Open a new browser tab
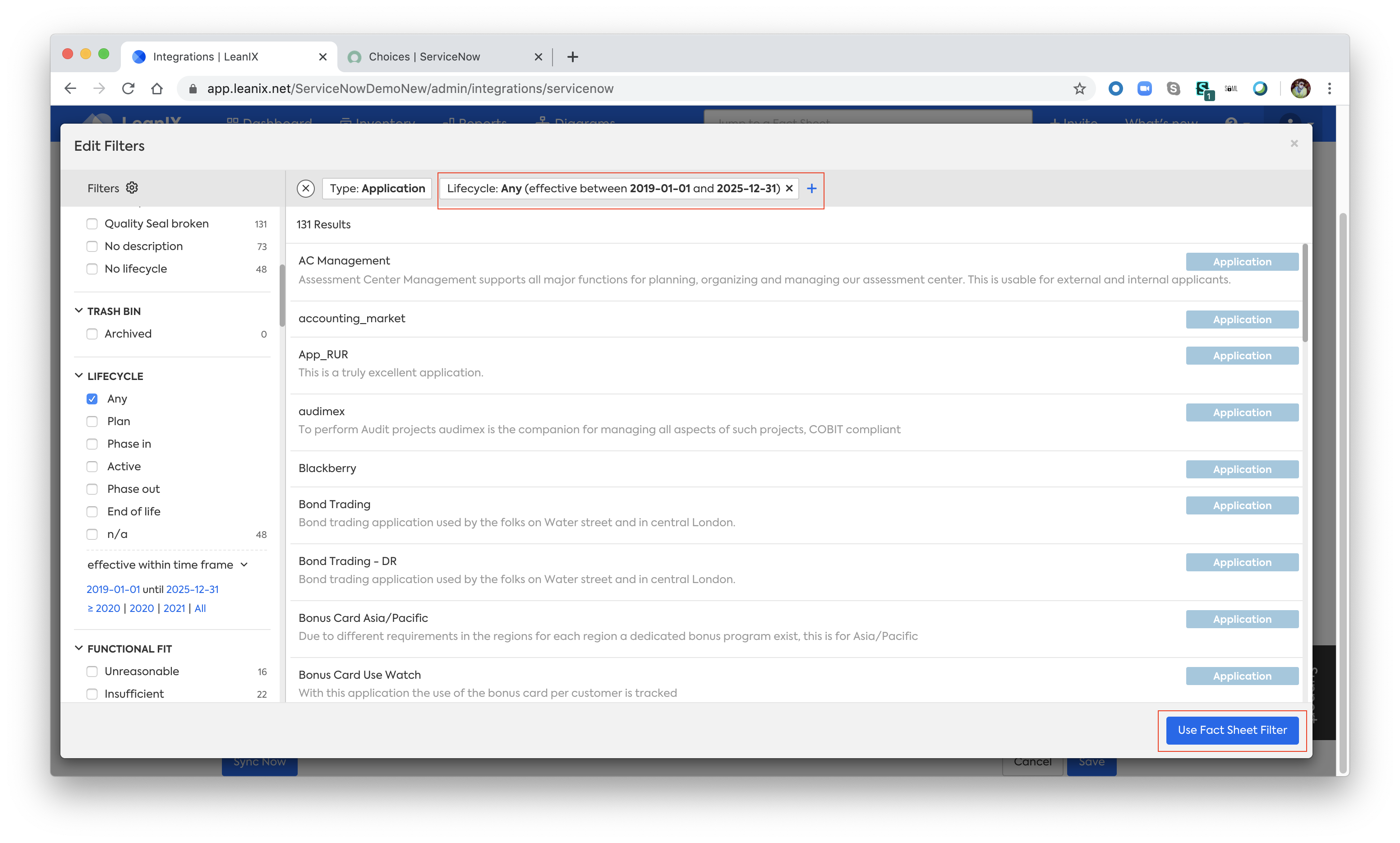Image resolution: width=1400 pixels, height=843 pixels. pyautogui.click(x=573, y=57)
